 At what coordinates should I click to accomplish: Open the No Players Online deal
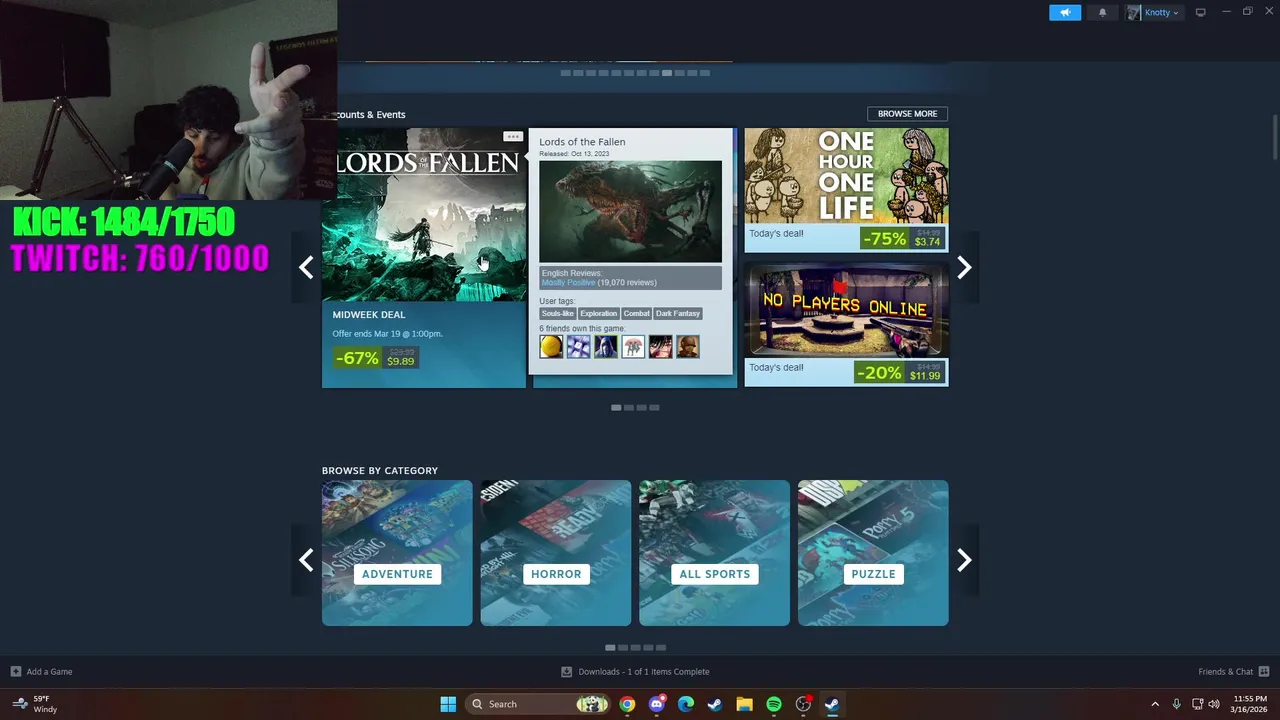tap(846, 324)
